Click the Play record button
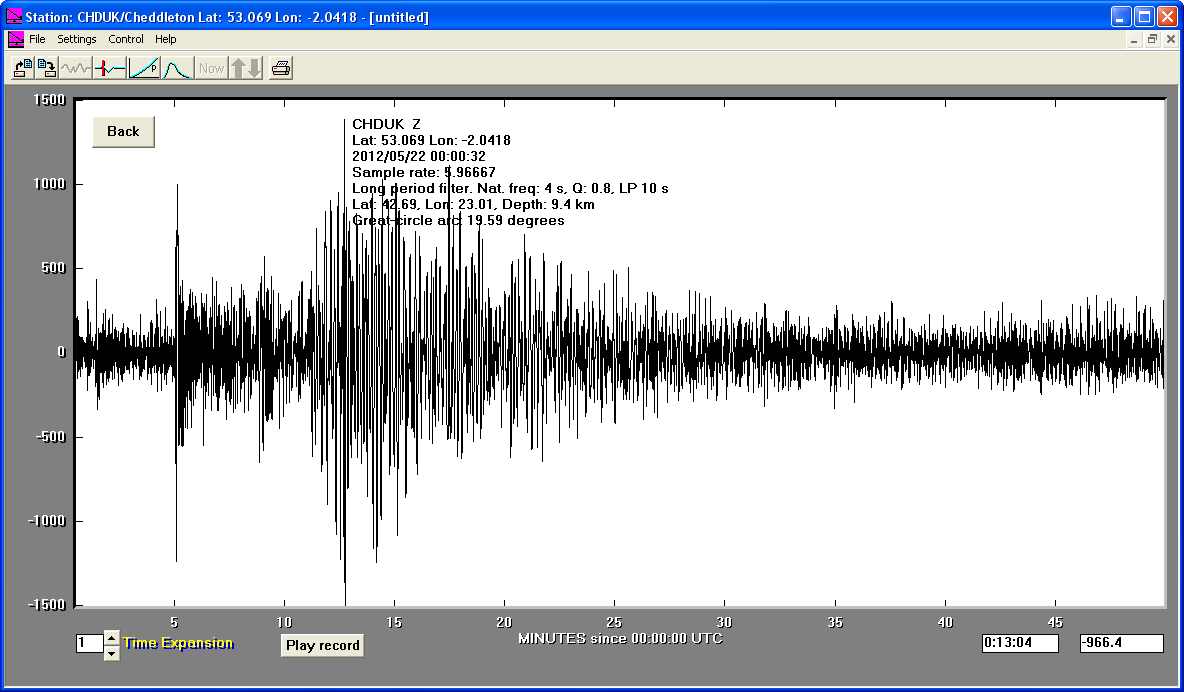Viewport: 1184px width, 692px height. pos(322,645)
